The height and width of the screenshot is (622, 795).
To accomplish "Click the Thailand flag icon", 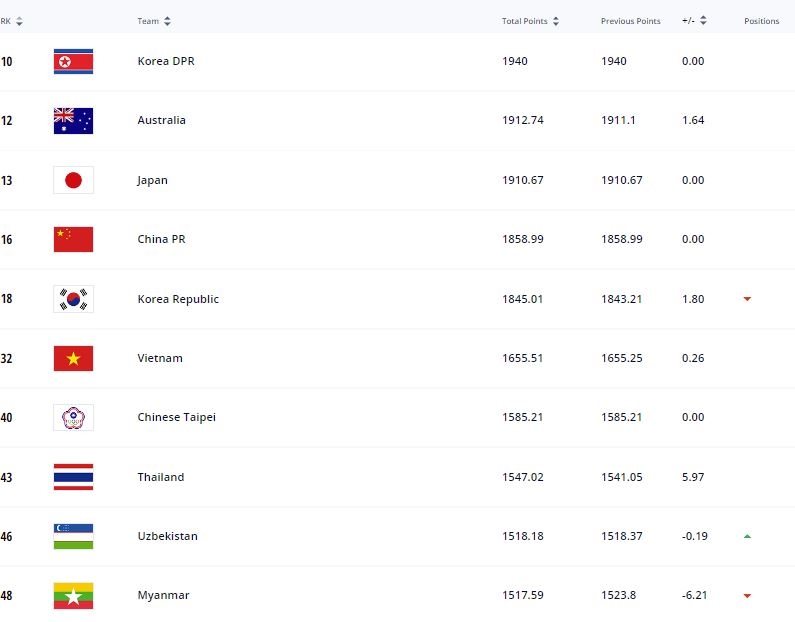I will (x=73, y=477).
